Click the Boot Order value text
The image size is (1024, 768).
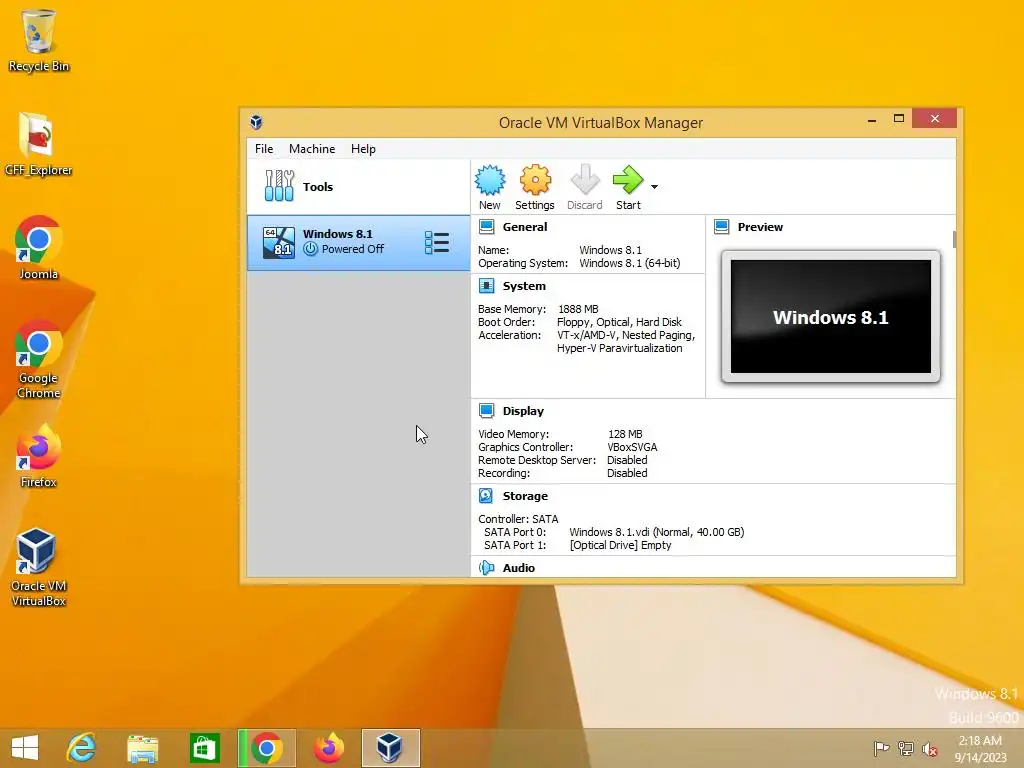tap(619, 322)
